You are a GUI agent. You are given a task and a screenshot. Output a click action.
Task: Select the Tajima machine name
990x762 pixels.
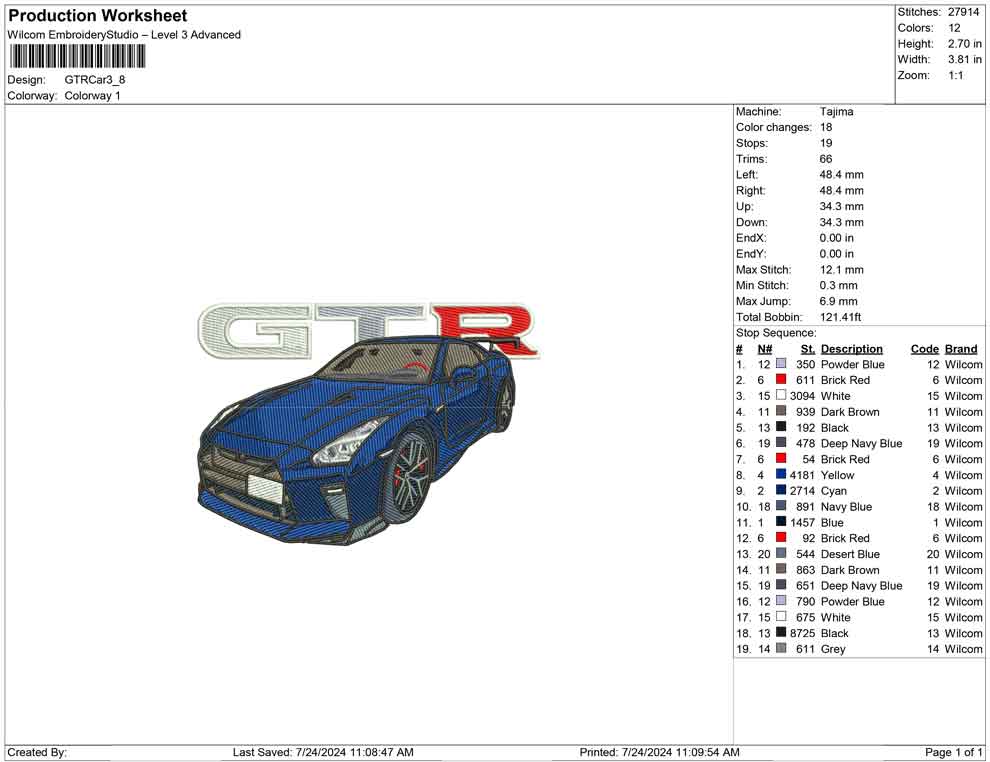(x=836, y=111)
